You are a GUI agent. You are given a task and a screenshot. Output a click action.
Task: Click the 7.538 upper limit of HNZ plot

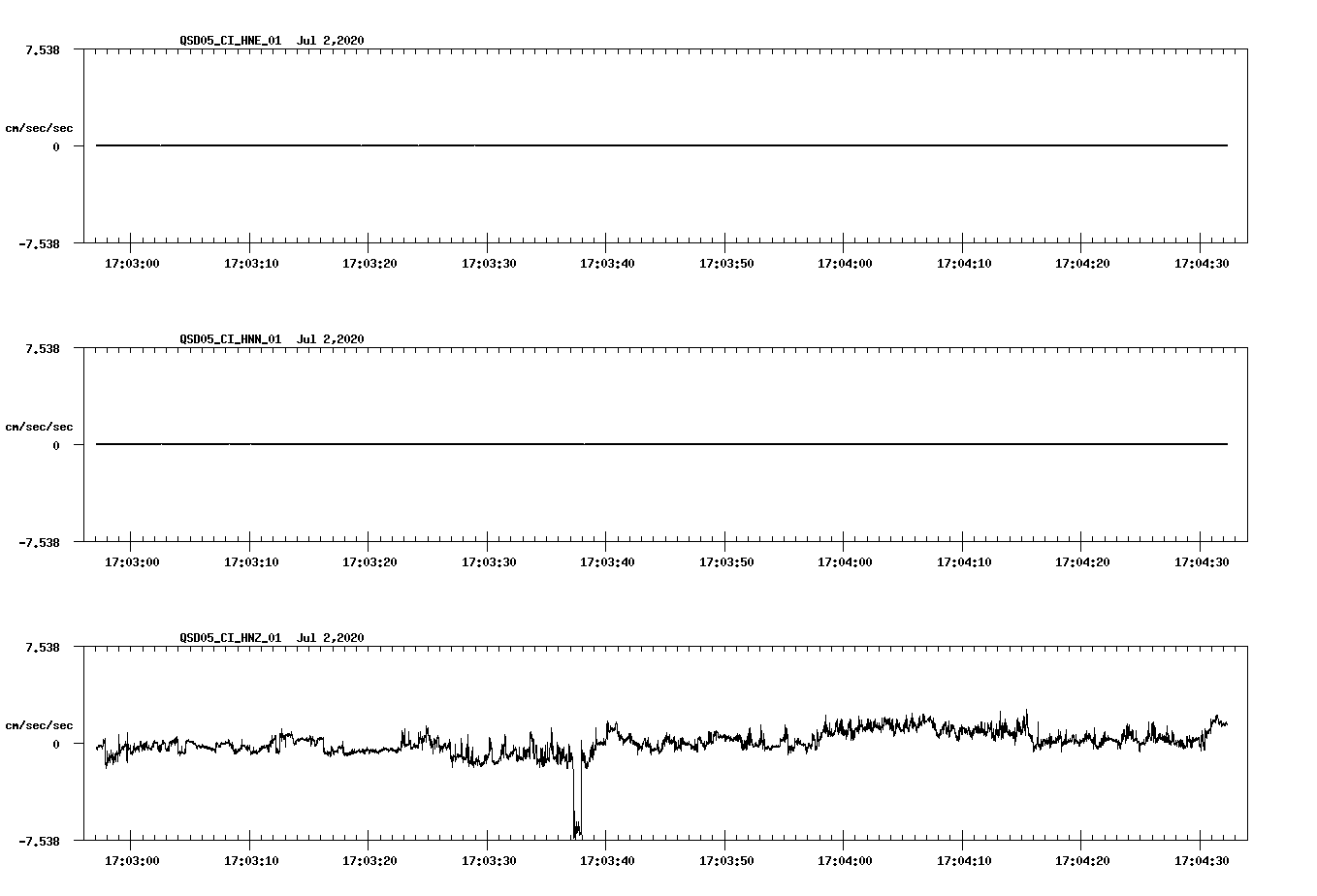click(x=43, y=647)
